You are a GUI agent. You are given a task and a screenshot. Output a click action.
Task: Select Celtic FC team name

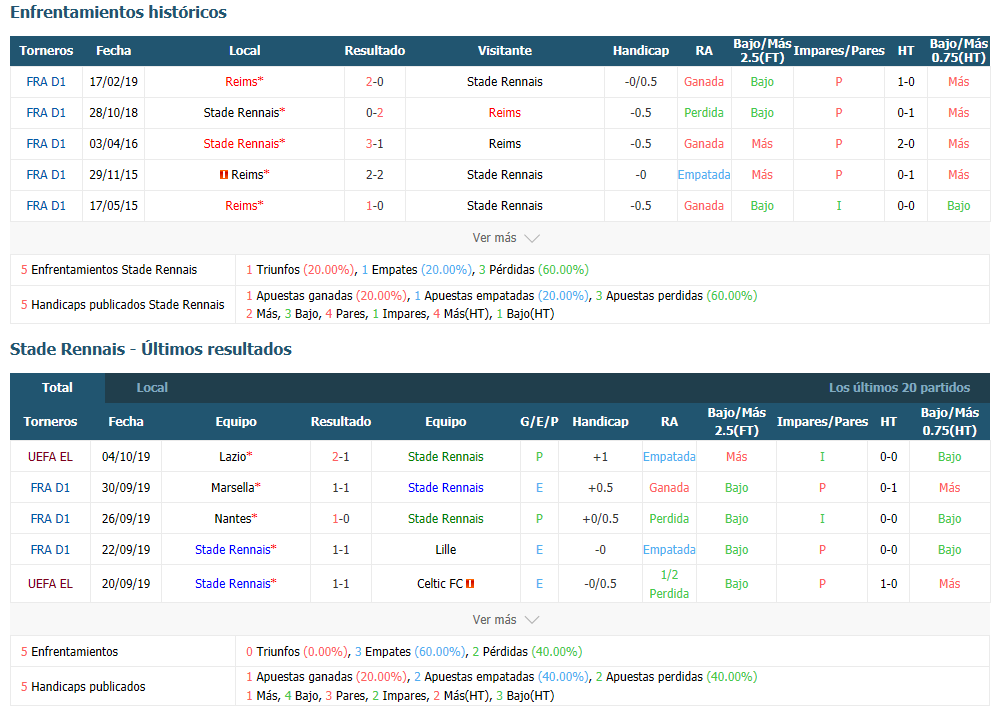pos(440,584)
